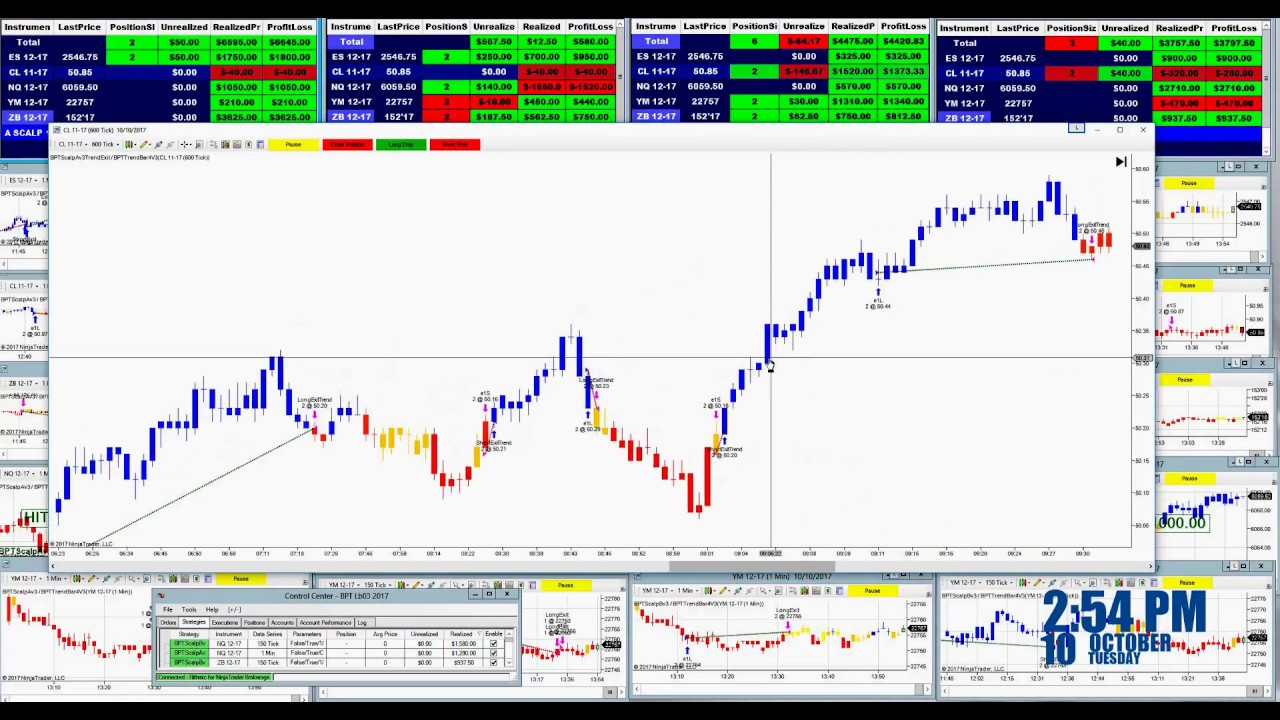Switch to Log tab in Control Center
This screenshot has height=720, width=1280.
(x=362, y=623)
